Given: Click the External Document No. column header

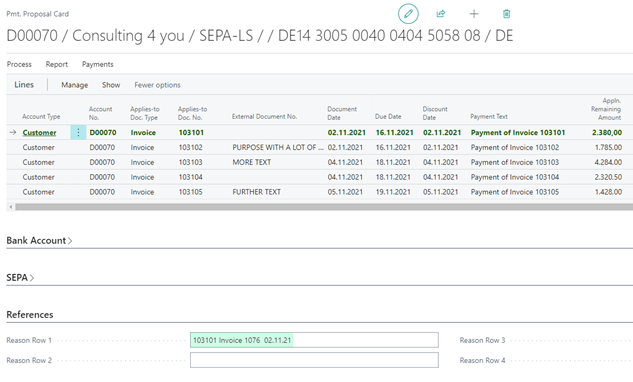Looking at the screenshot, I should click(264, 116).
